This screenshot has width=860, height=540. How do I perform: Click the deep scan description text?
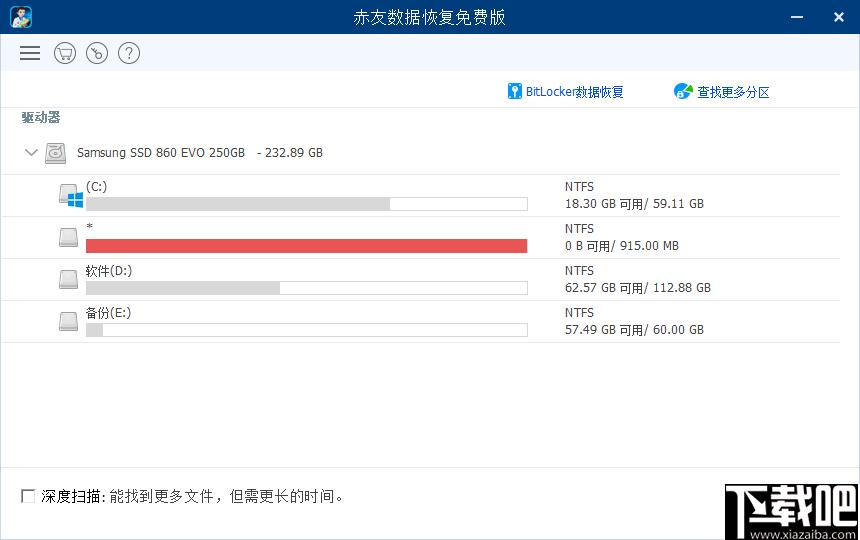click(x=227, y=497)
